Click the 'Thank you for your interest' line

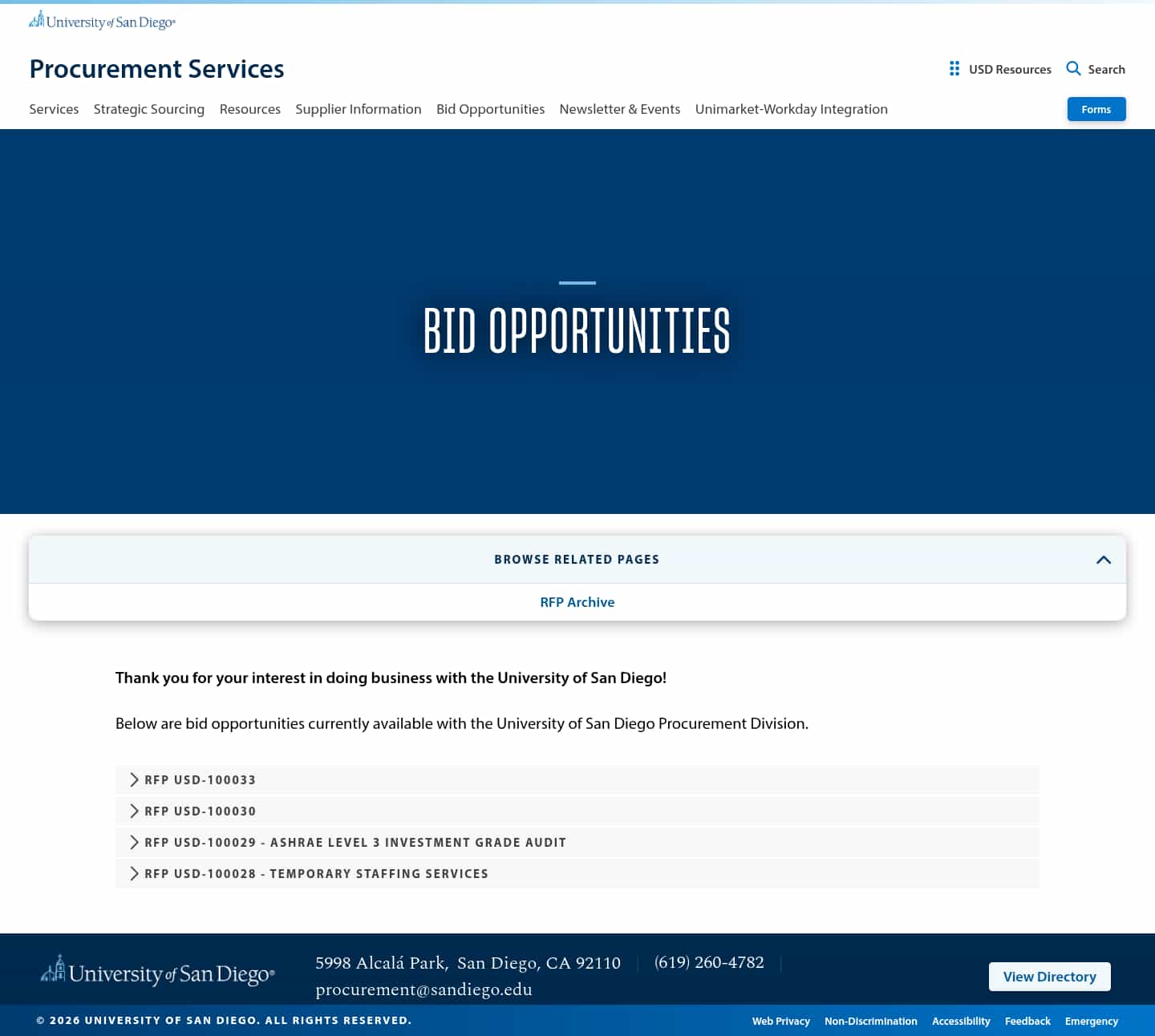(x=391, y=678)
